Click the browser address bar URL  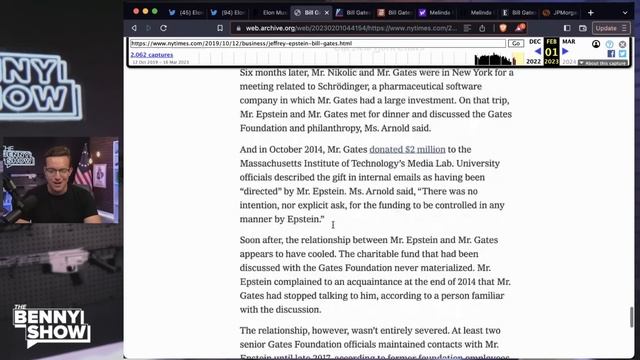click(351, 28)
